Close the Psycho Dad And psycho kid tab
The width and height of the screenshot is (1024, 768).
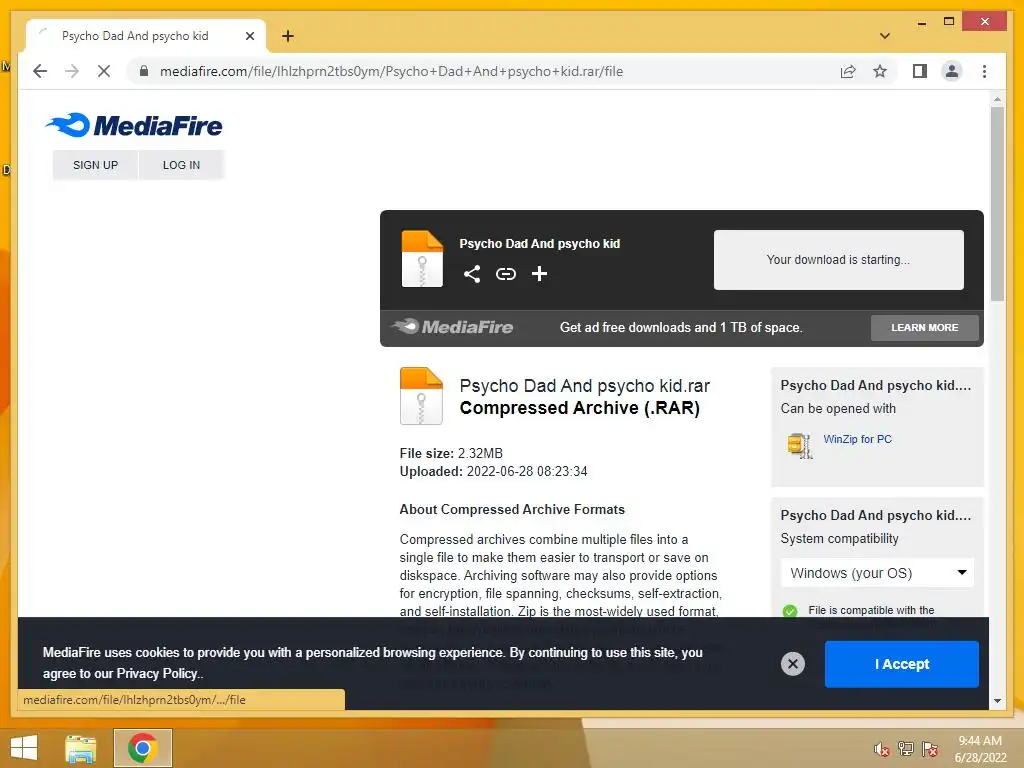[249, 36]
